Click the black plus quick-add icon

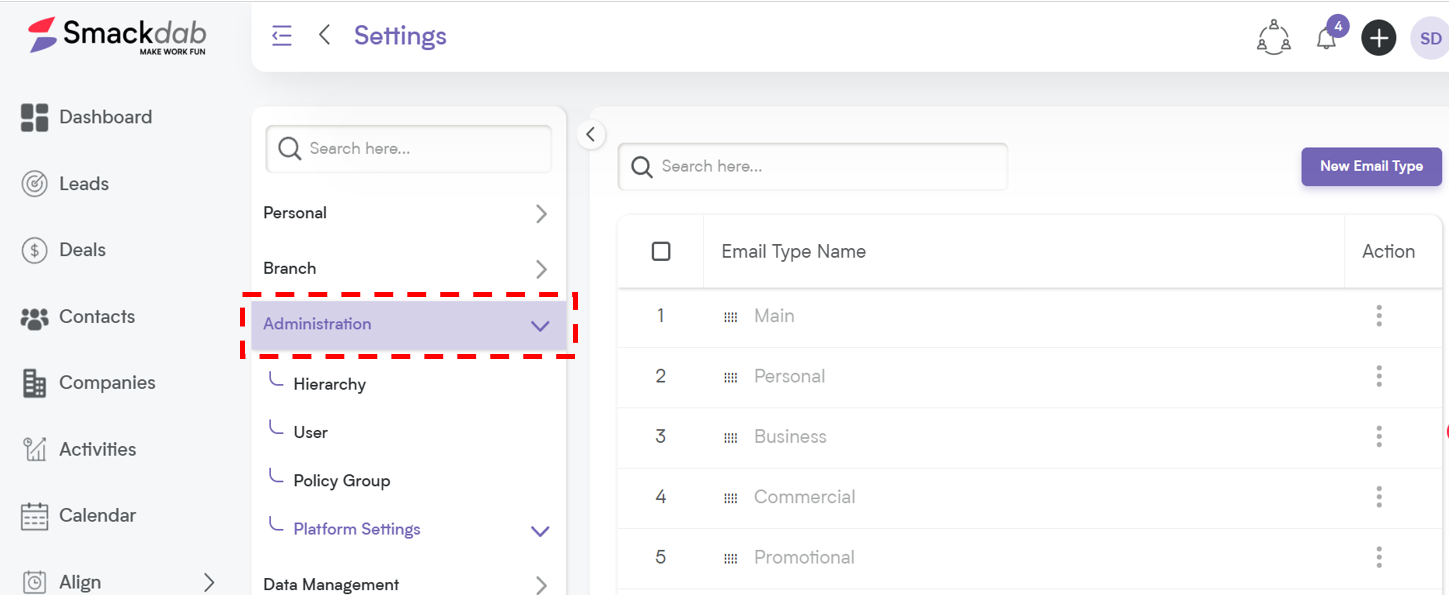pos(1378,38)
